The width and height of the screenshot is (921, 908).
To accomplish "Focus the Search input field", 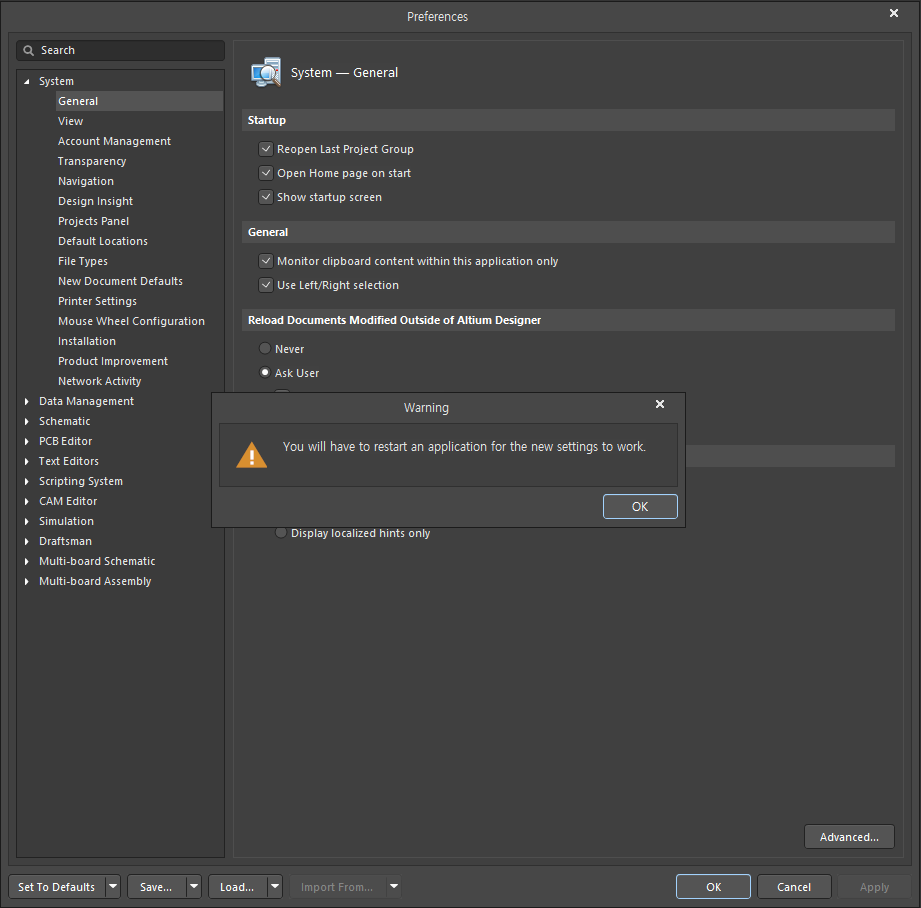I will [120, 51].
